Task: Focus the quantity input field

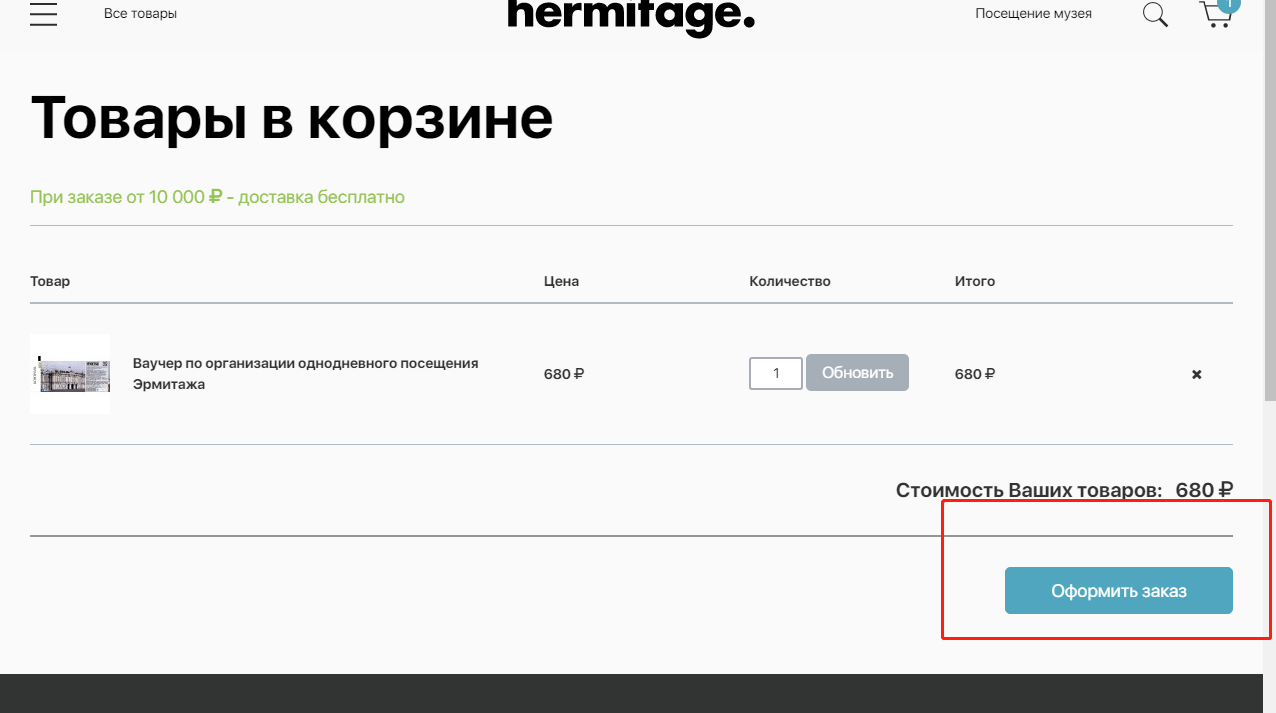Action: 776,373
